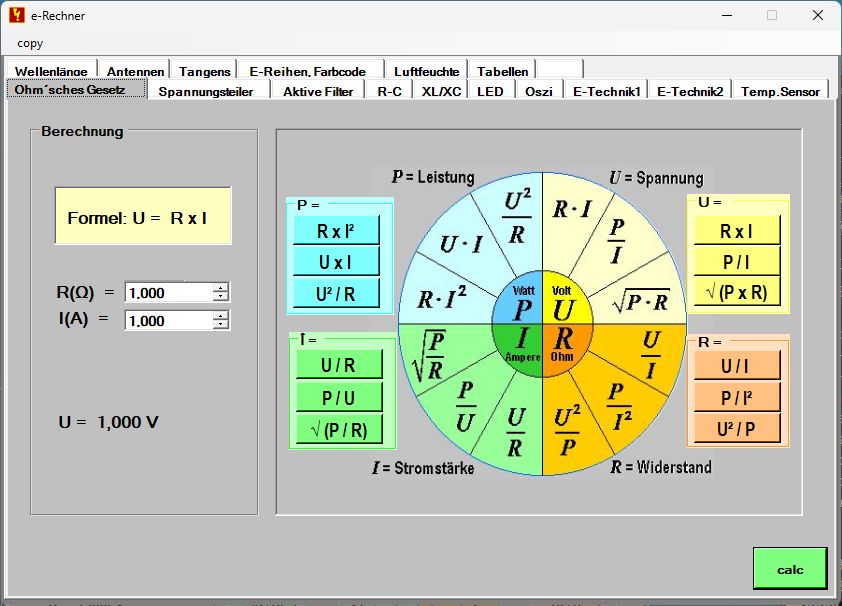Screen dimensions: 842x606
Task: Choose the √ (P x R) voltage formula
Action: point(737,293)
